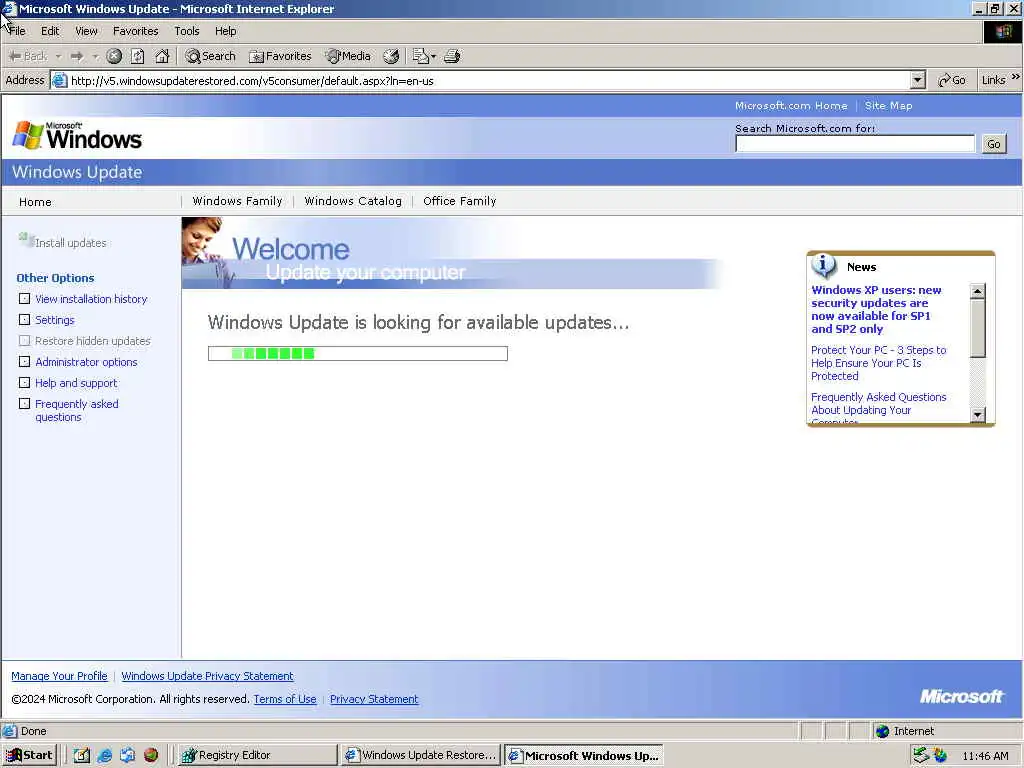The image size is (1024, 768).
Task: Open the Help menu
Action: [x=225, y=31]
